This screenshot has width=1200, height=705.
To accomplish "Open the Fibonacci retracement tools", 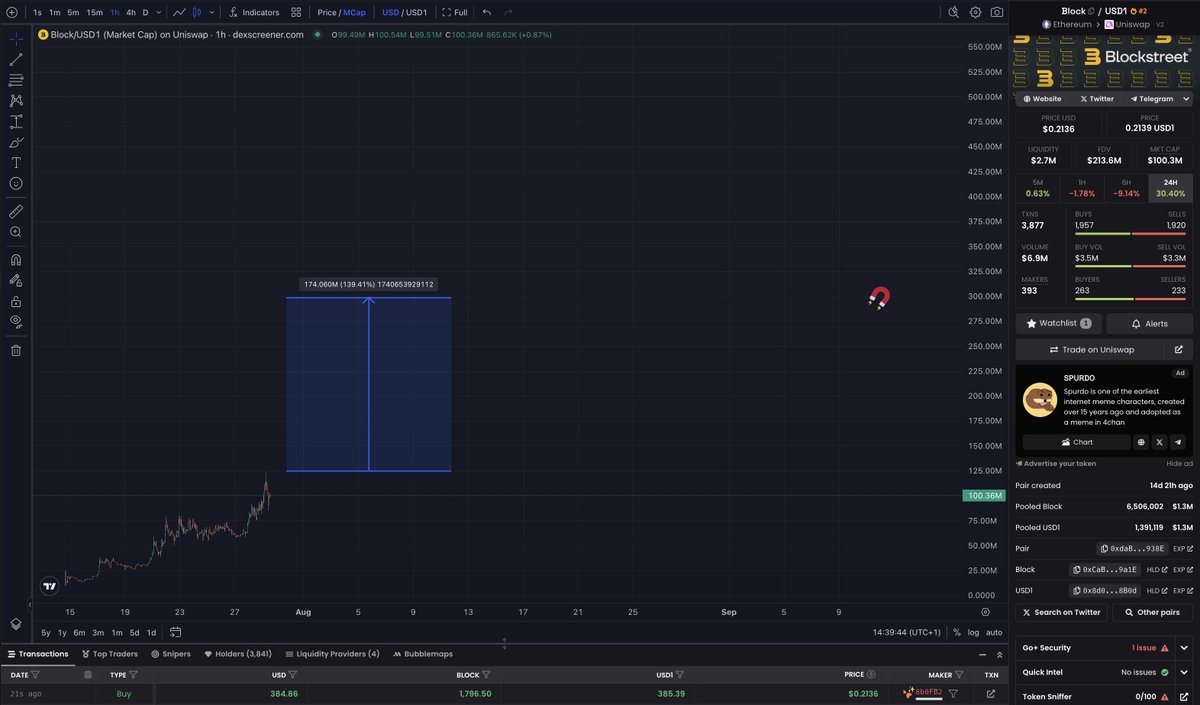I will [16, 80].
